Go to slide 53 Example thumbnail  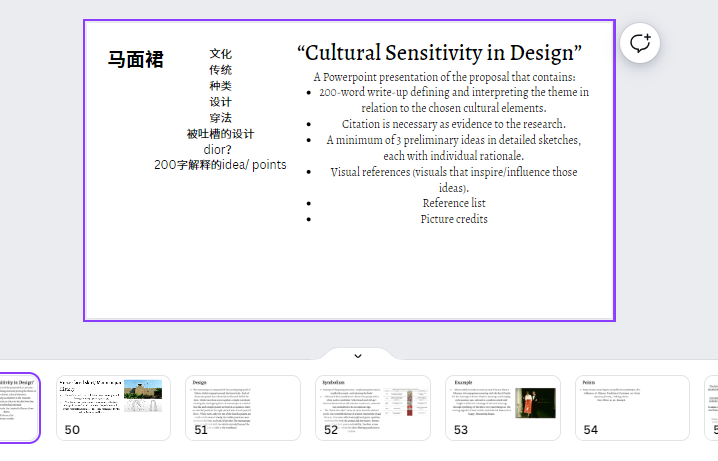(x=503, y=408)
